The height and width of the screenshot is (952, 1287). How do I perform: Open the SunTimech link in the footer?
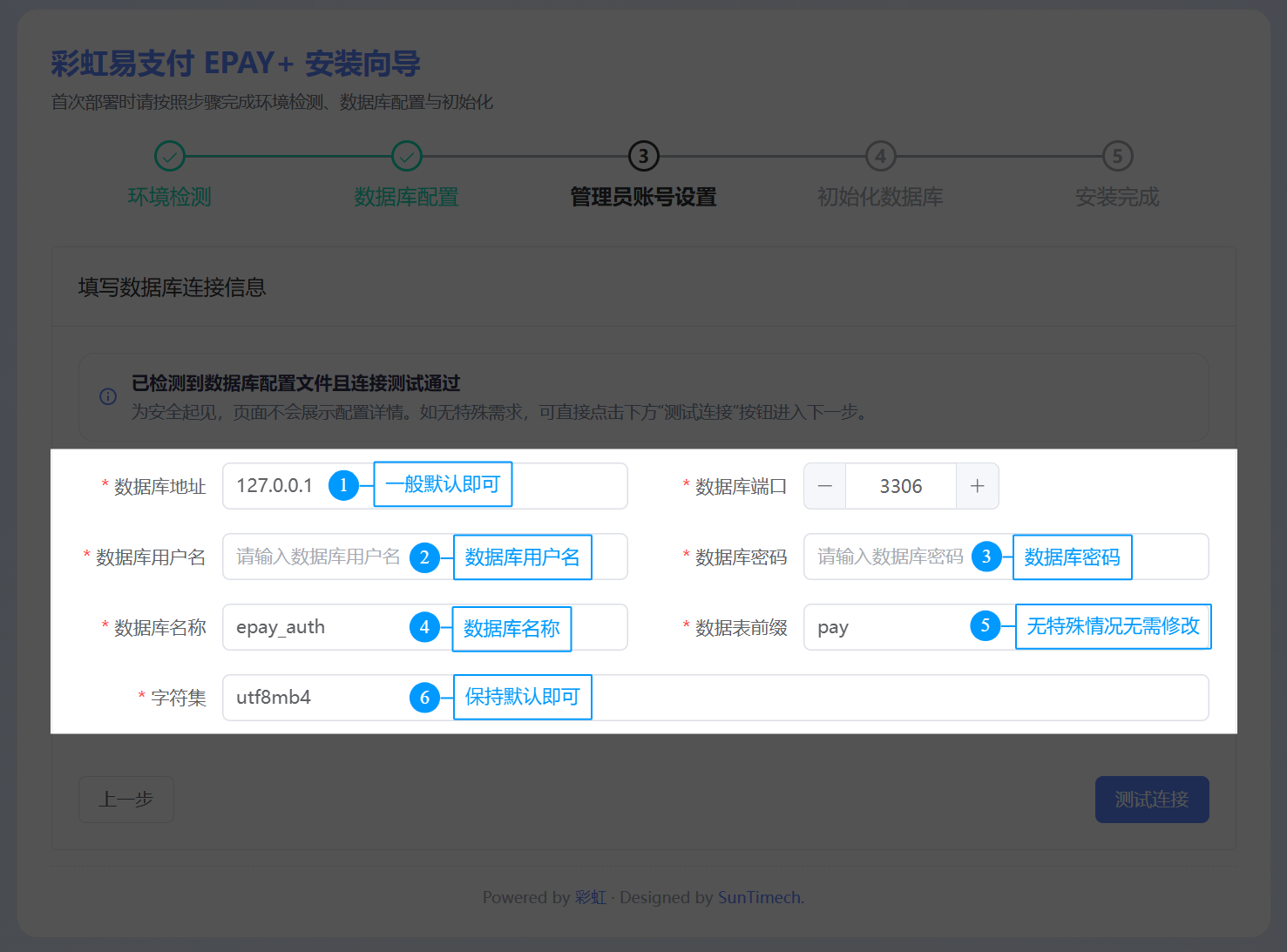point(758,898)
